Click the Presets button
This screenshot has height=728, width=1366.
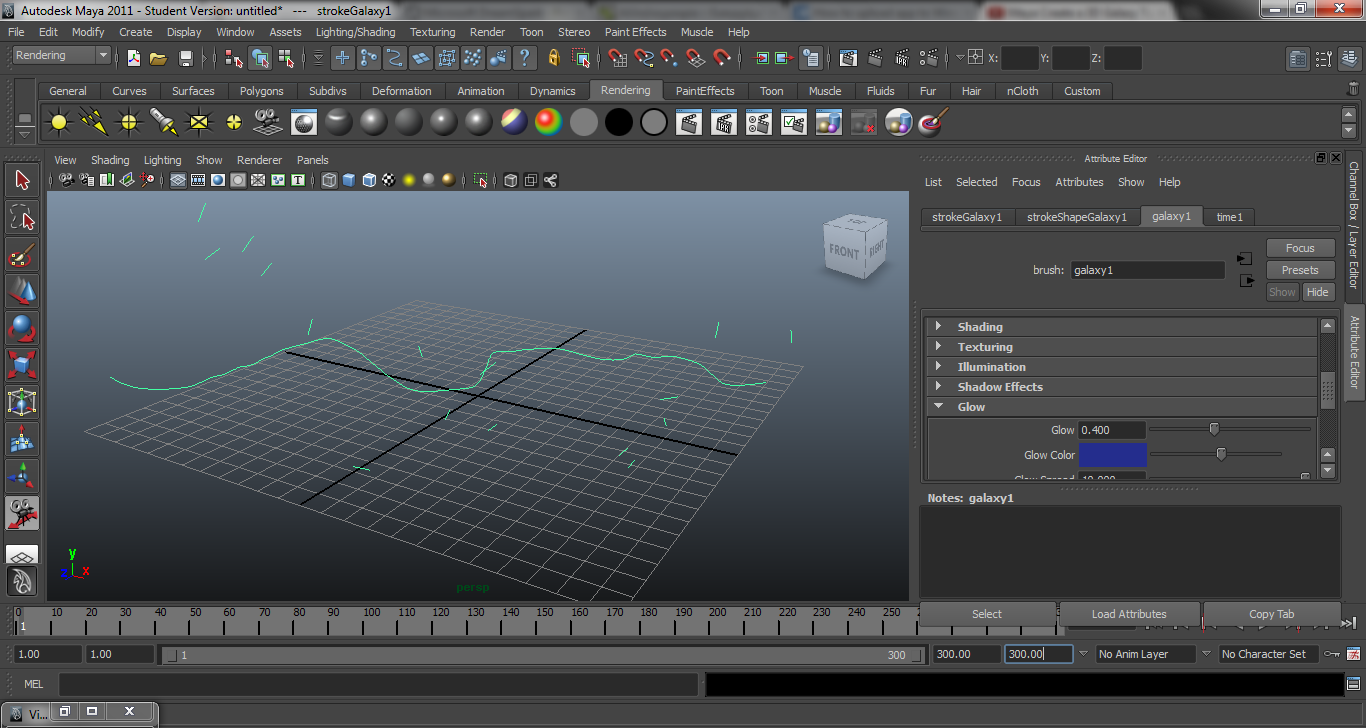click(1300, 270)
